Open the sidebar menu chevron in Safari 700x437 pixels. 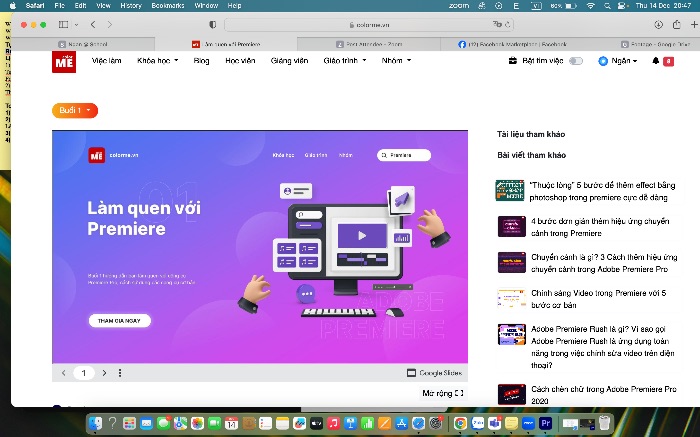coord(76,25)
